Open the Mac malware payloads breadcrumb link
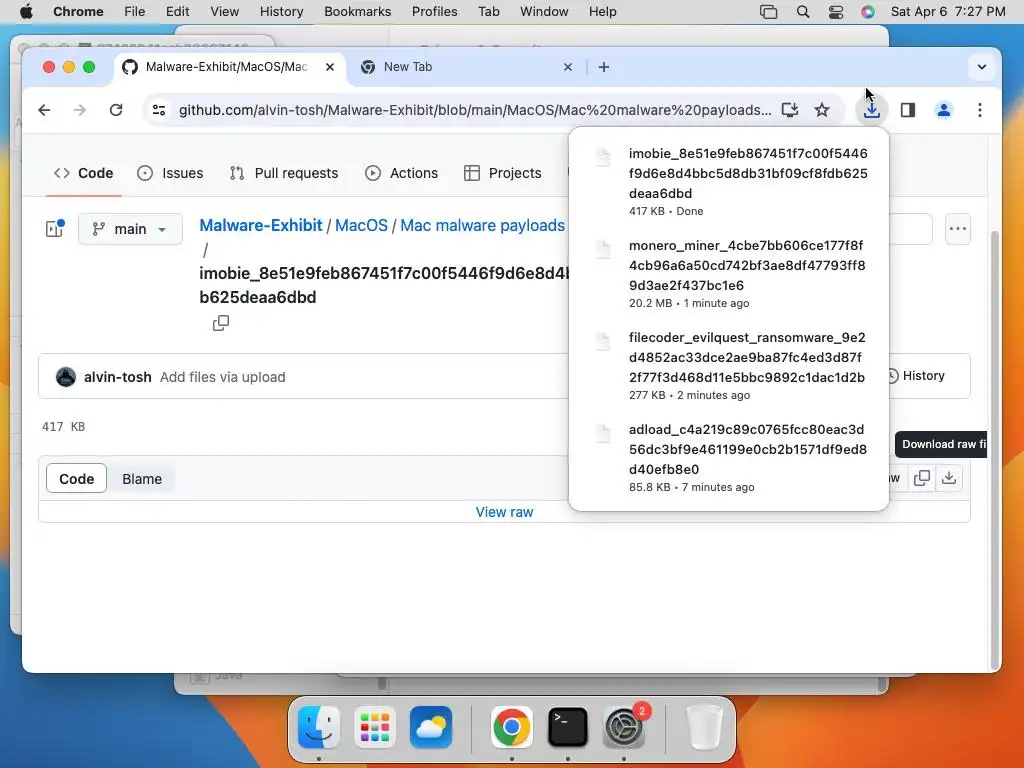 [483, 225]
